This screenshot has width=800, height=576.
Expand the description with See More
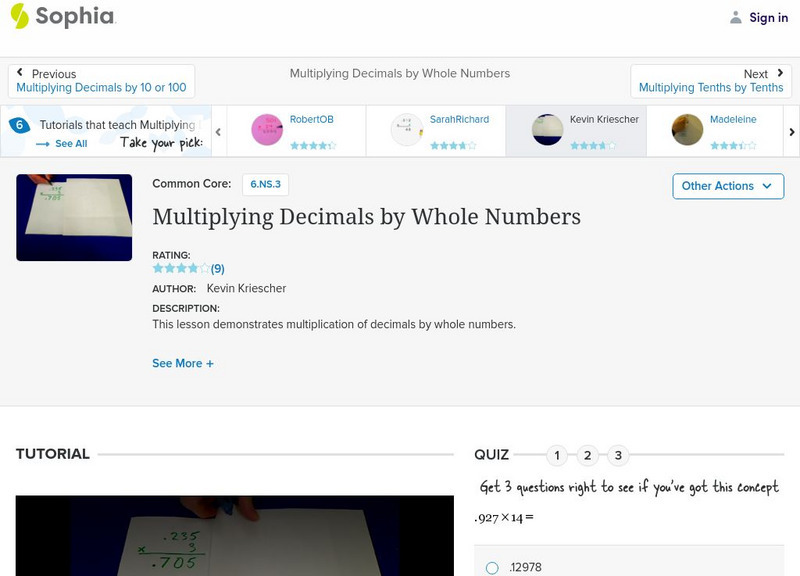pos(183,363)
